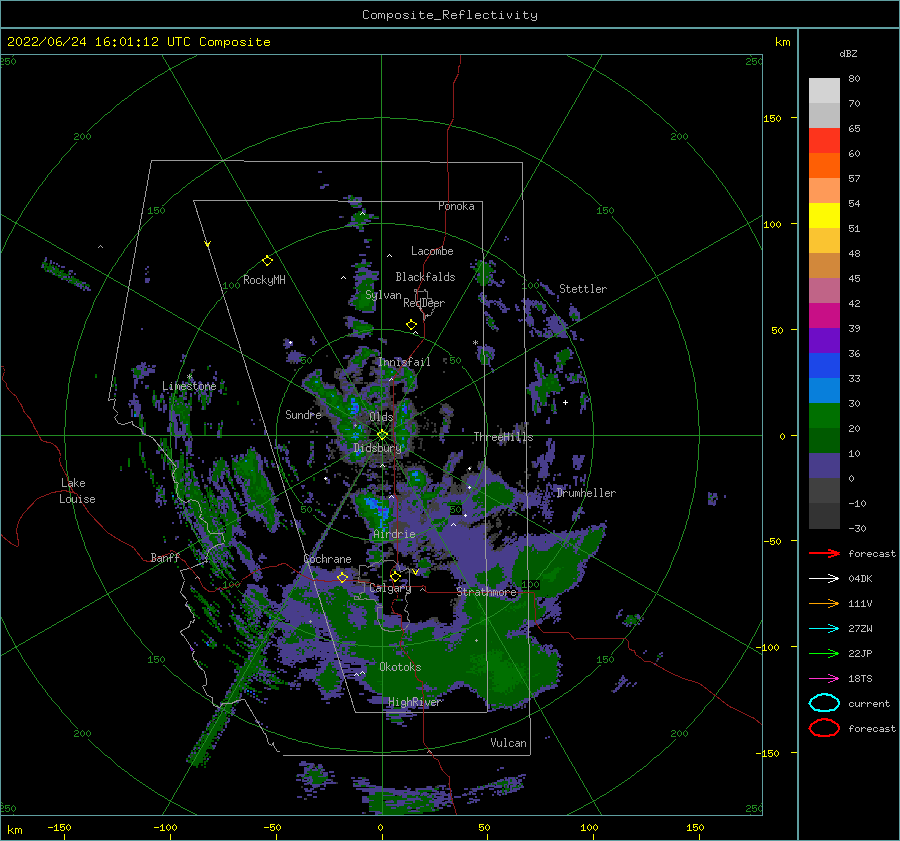The height and width of the screenshot is (841, 900).
Task: Click the RedDeer city label
Action: click(424, 303)
